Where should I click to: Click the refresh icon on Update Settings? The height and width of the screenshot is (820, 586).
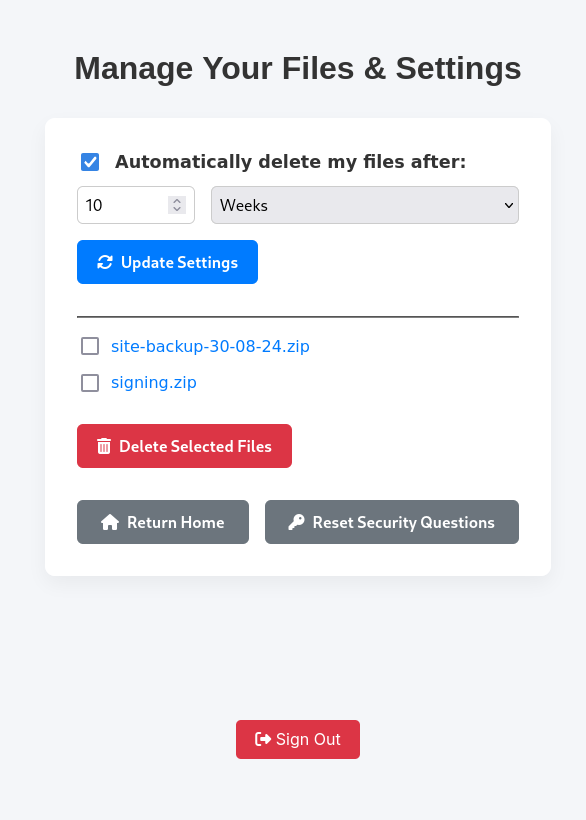pyautogui.click(x=104, y=262)
